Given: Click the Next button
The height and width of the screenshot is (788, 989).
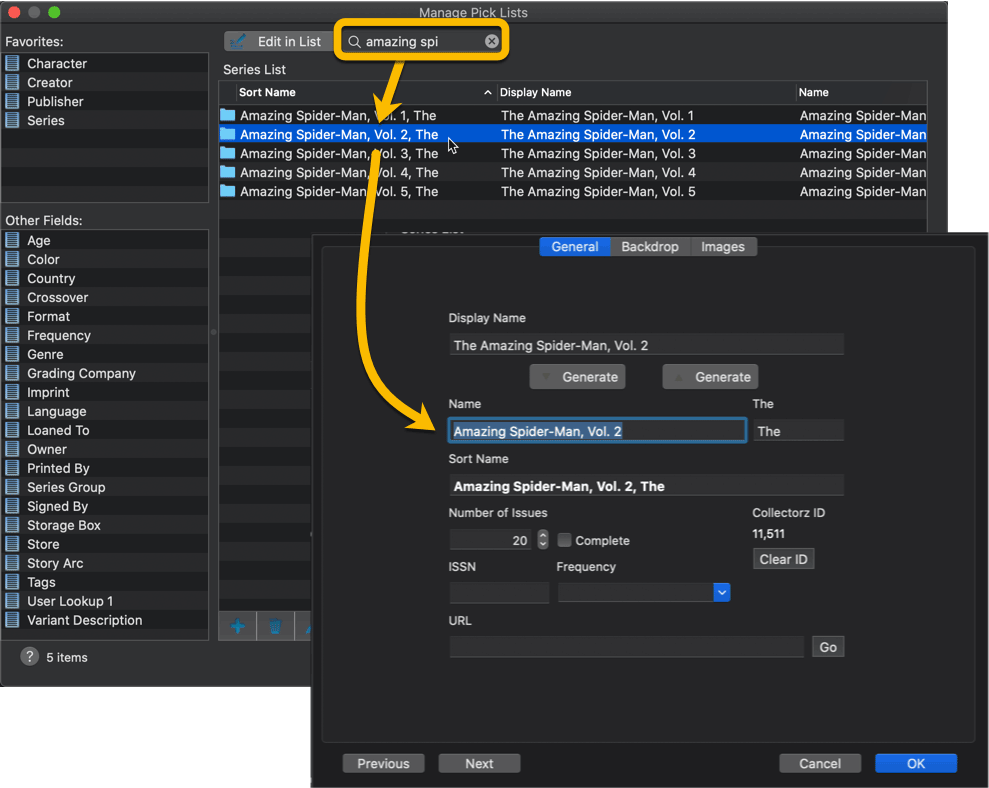Looking at the screenshot, I should coord(479,763).
